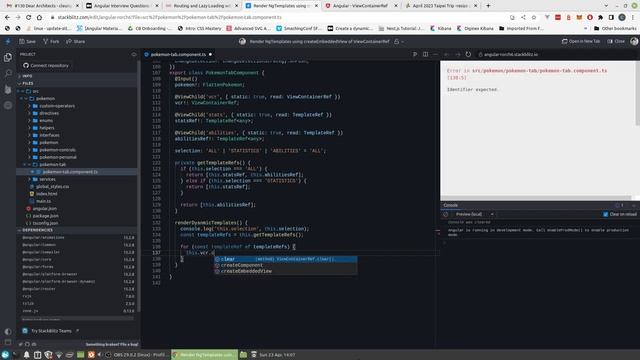Viewport: 640px width, 360px height.
Task: Open the Linux Mint start menu
Action: tap(5, 355)
